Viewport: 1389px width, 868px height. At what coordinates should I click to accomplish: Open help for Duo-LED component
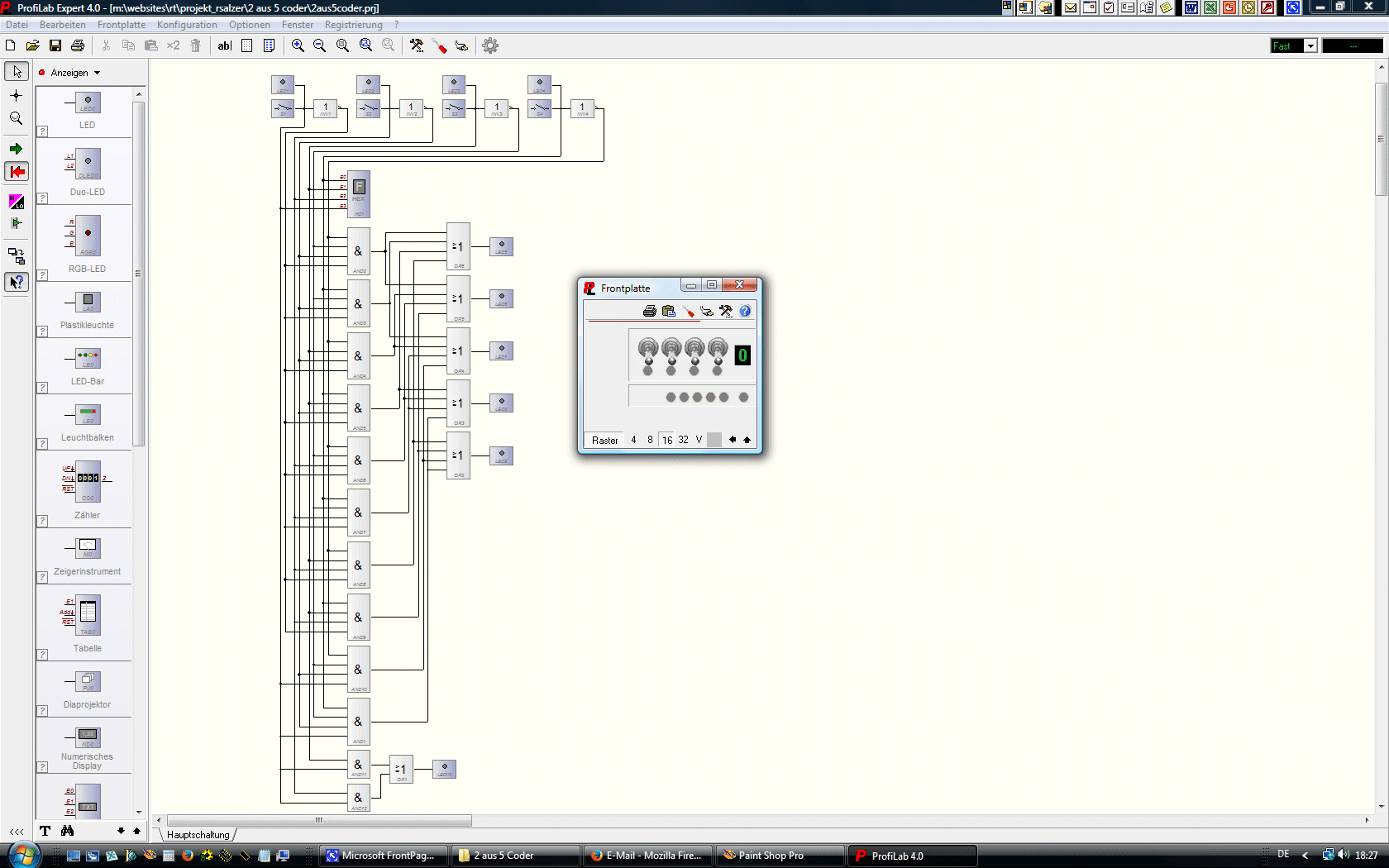point(42,198)
